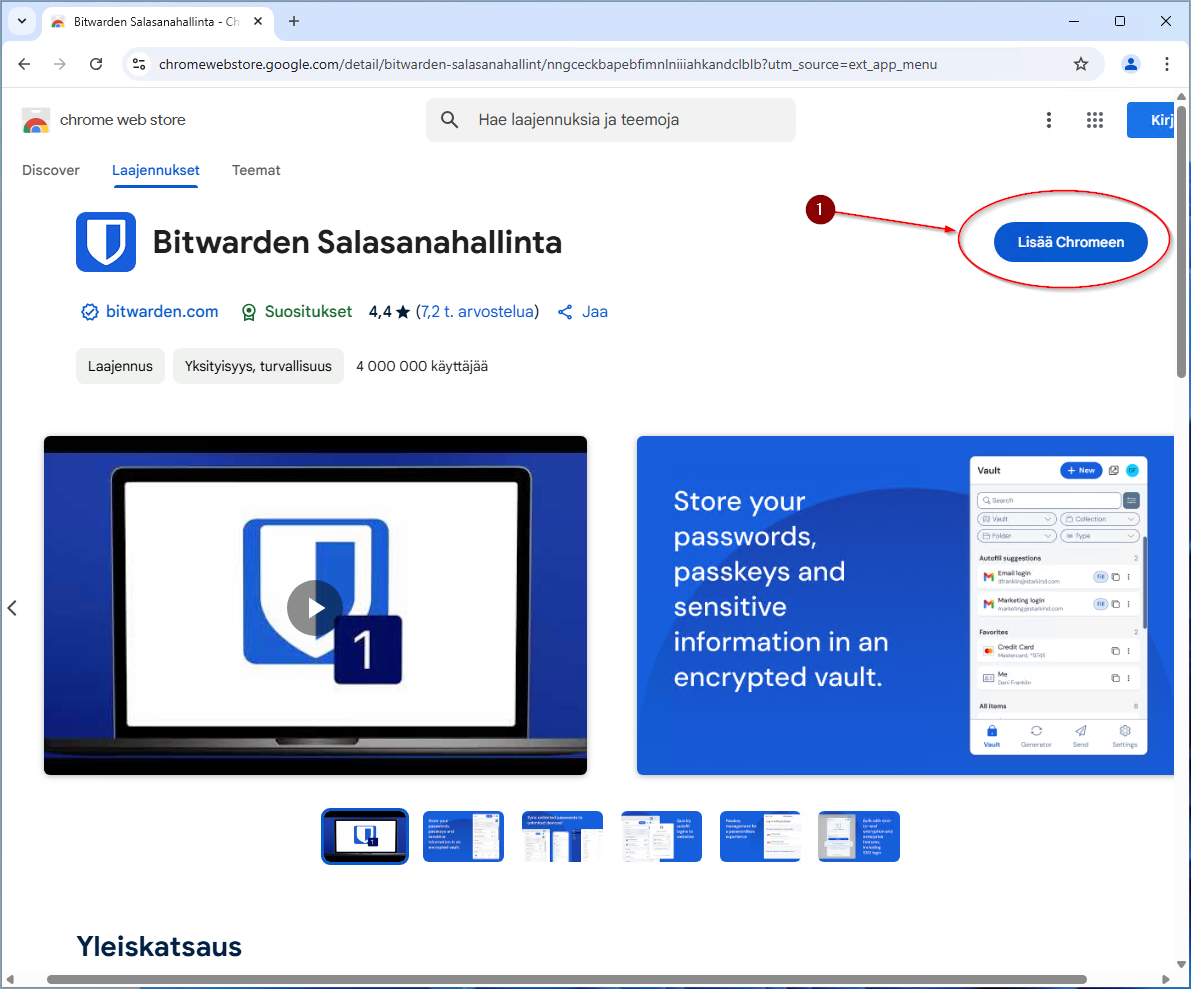Click the Chrome Web Store logo
This screenshot has height=989, width=1191.
pyautogui.click(x=36, y=120)
